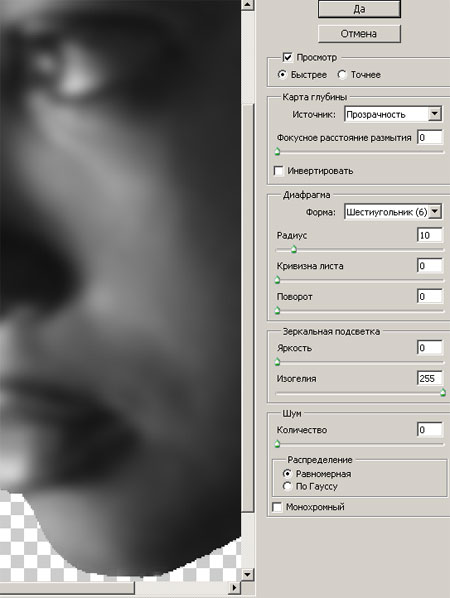The height and width of the screenshot is (598, 450).
Task: Choose Равномерная noise distribution
Action: coord(287,473)
